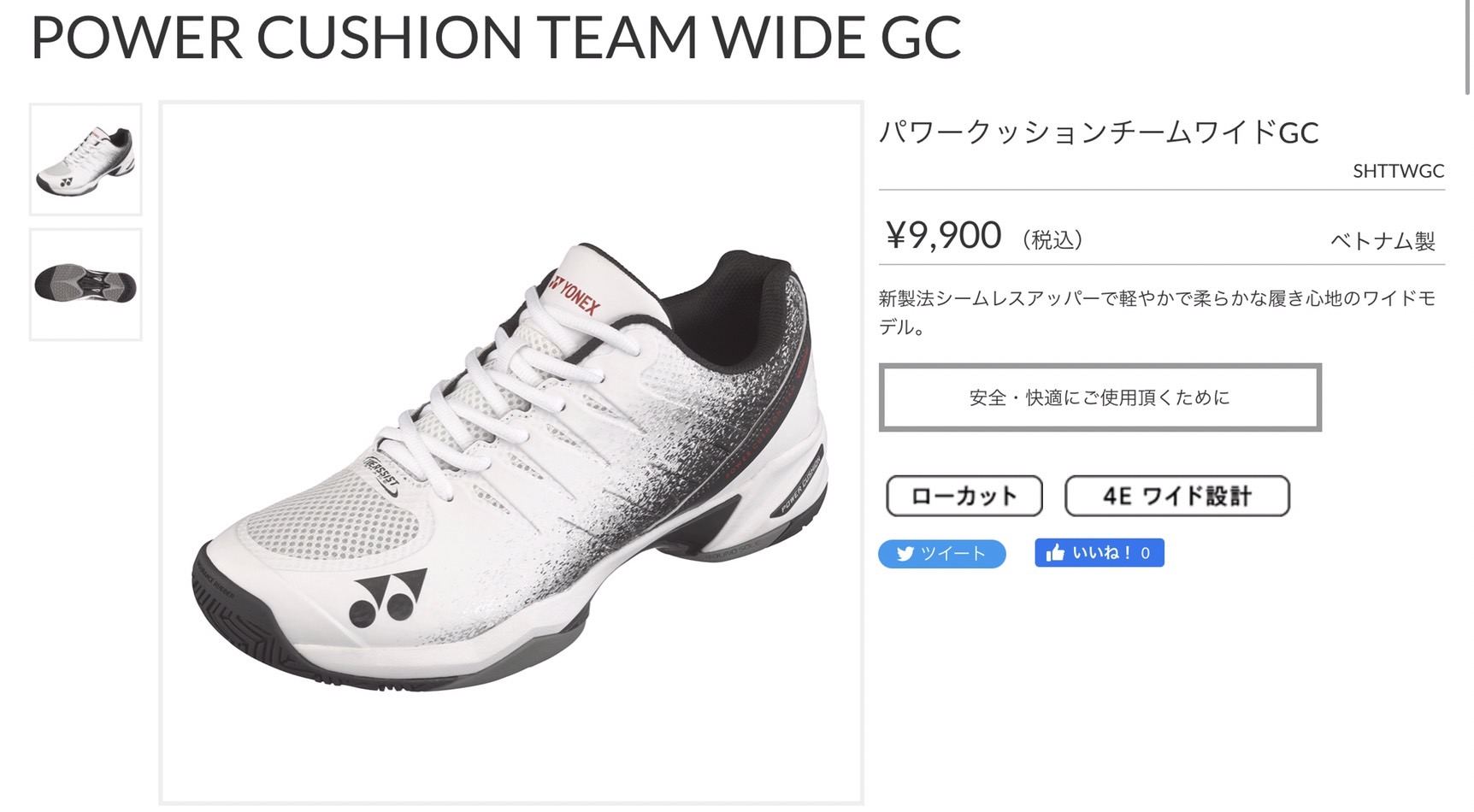Select the side-view shoe thumbnail
Image resolution: width=1474 pixels, height=812 pixels.
point(85,159)
